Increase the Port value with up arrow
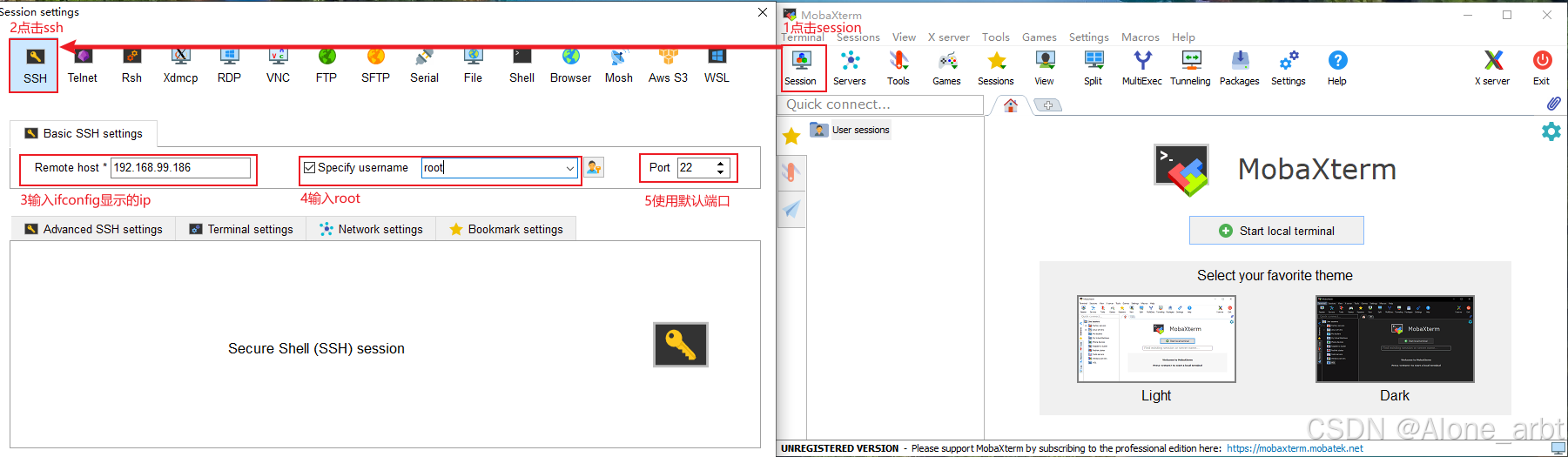This screenshot has width=1568, height=457. (721, 163)
